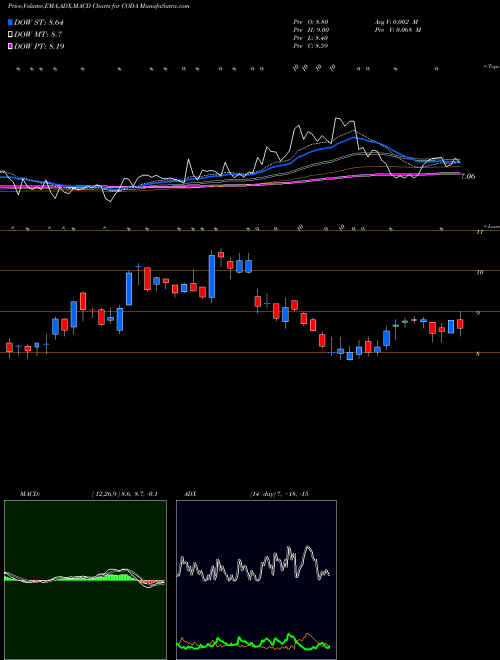Click the 10 price axis label
500x660 pixels.
point(479,272)
